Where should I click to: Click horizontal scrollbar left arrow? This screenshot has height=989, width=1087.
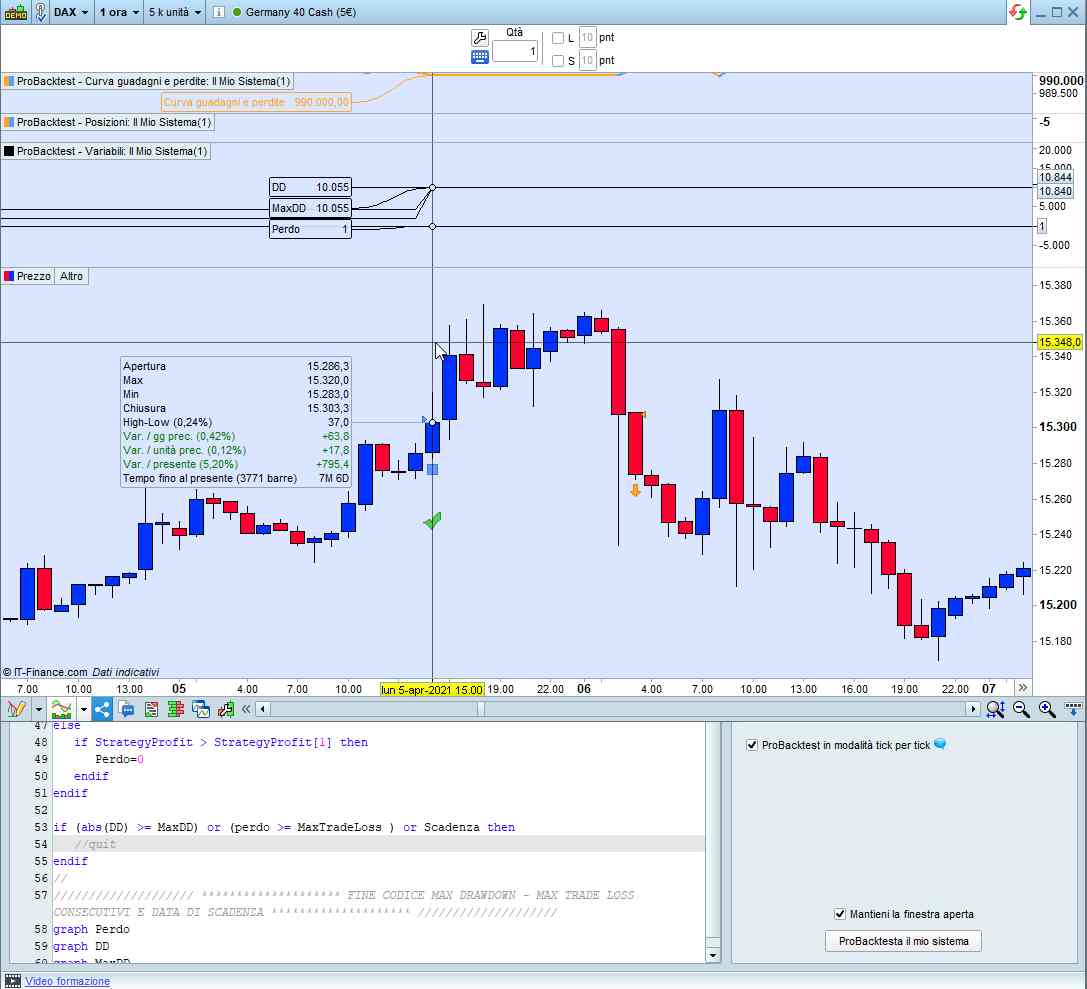tap(263, 709)
